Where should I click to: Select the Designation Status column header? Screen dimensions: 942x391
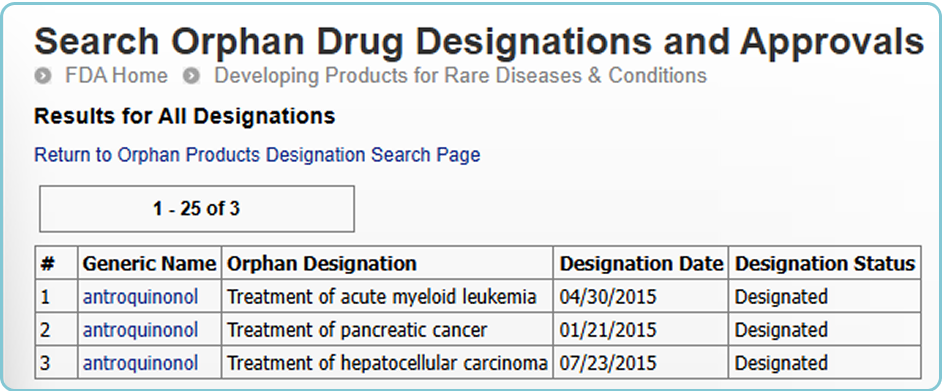pos(825,263)
